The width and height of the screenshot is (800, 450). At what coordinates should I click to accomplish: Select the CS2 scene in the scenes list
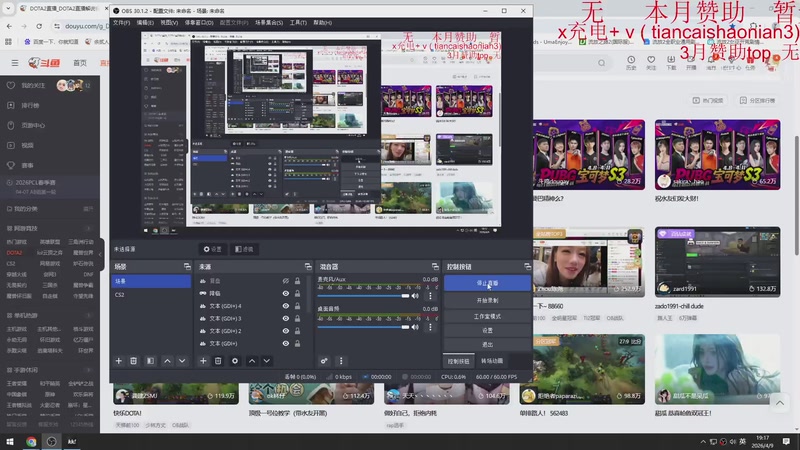click(151, 295)
